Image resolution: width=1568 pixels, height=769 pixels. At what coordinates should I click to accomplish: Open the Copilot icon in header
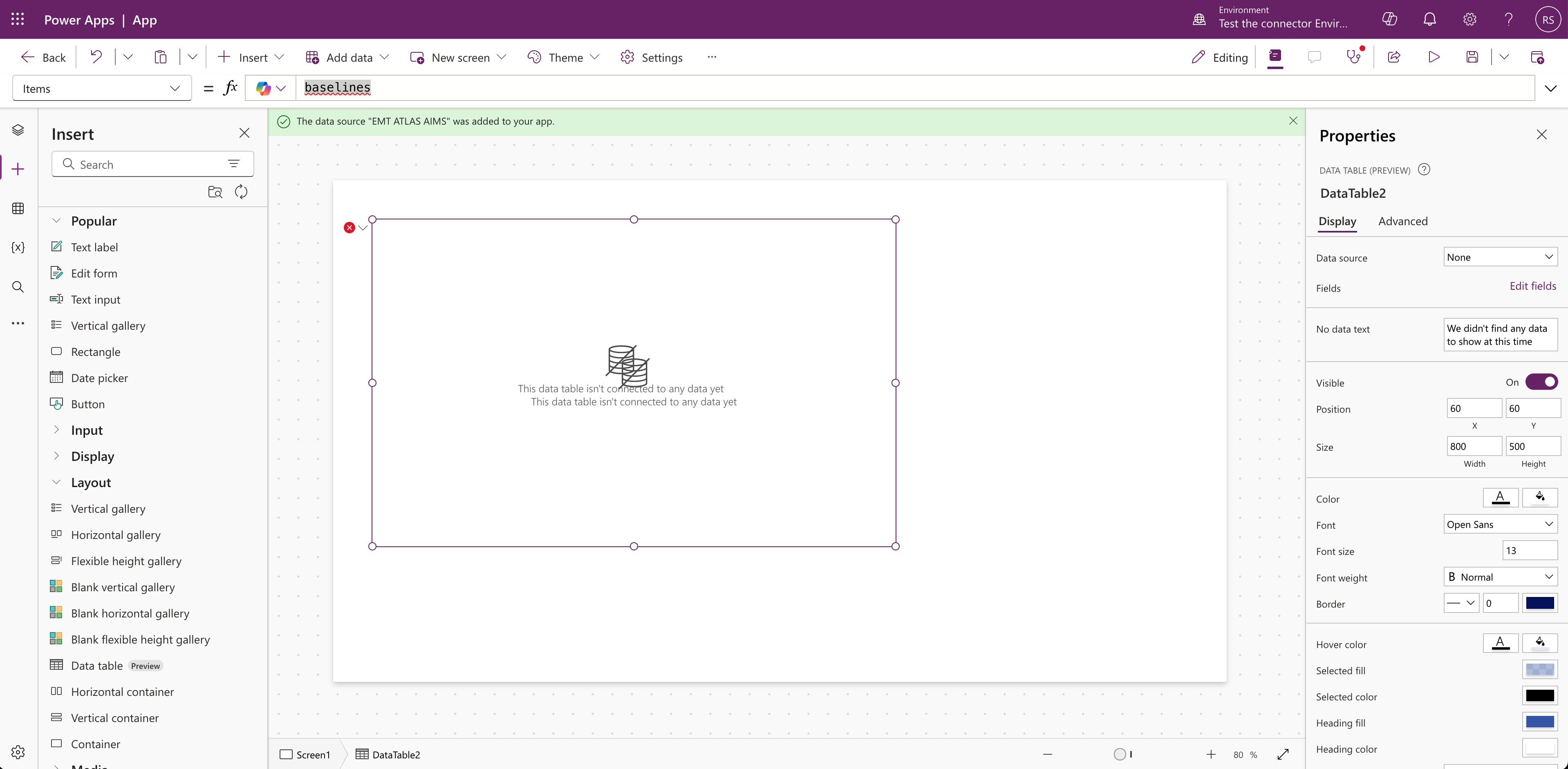tap(1389, 20)
